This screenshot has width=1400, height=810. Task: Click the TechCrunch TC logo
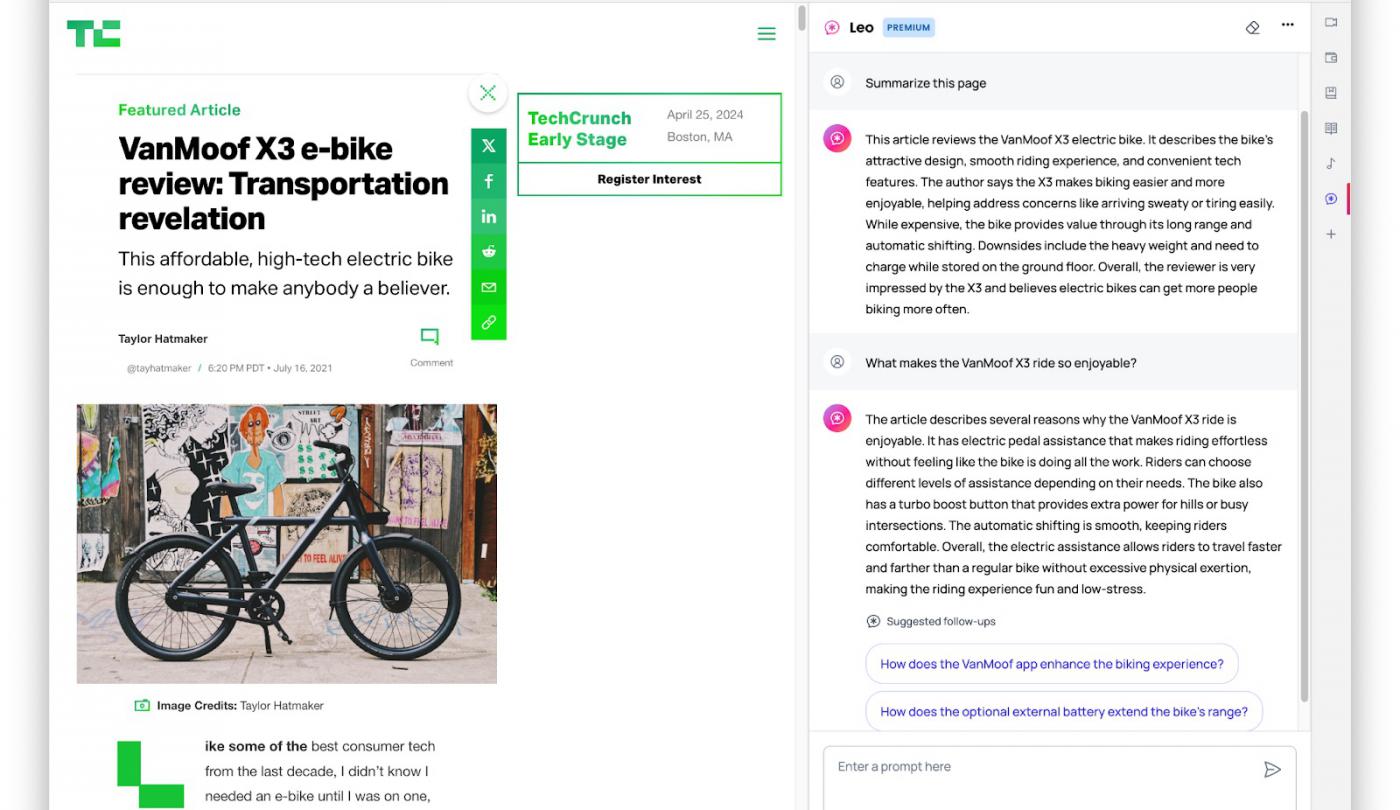click(x=94, y=34)
